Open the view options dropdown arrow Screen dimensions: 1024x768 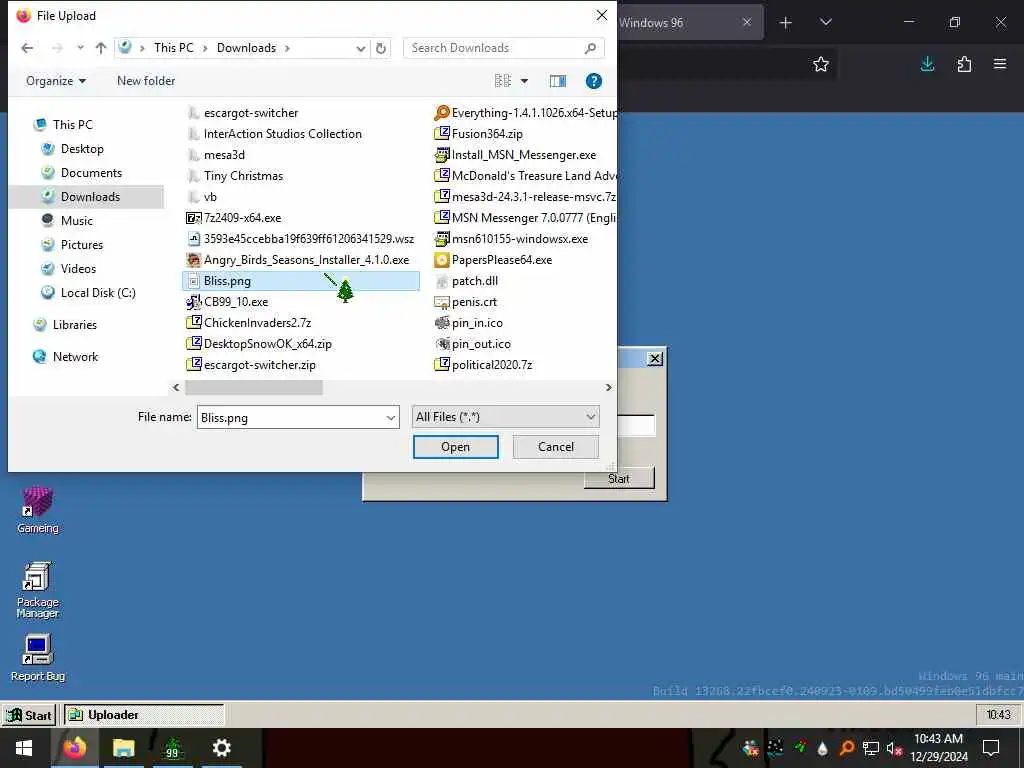524,81
